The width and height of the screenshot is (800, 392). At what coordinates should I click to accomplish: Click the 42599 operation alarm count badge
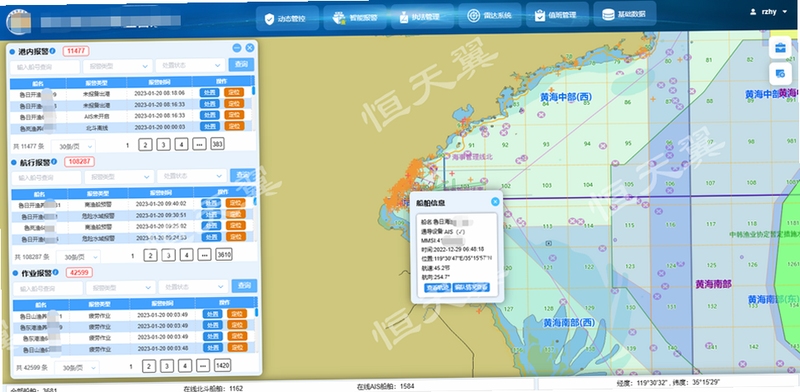point(79,273)
